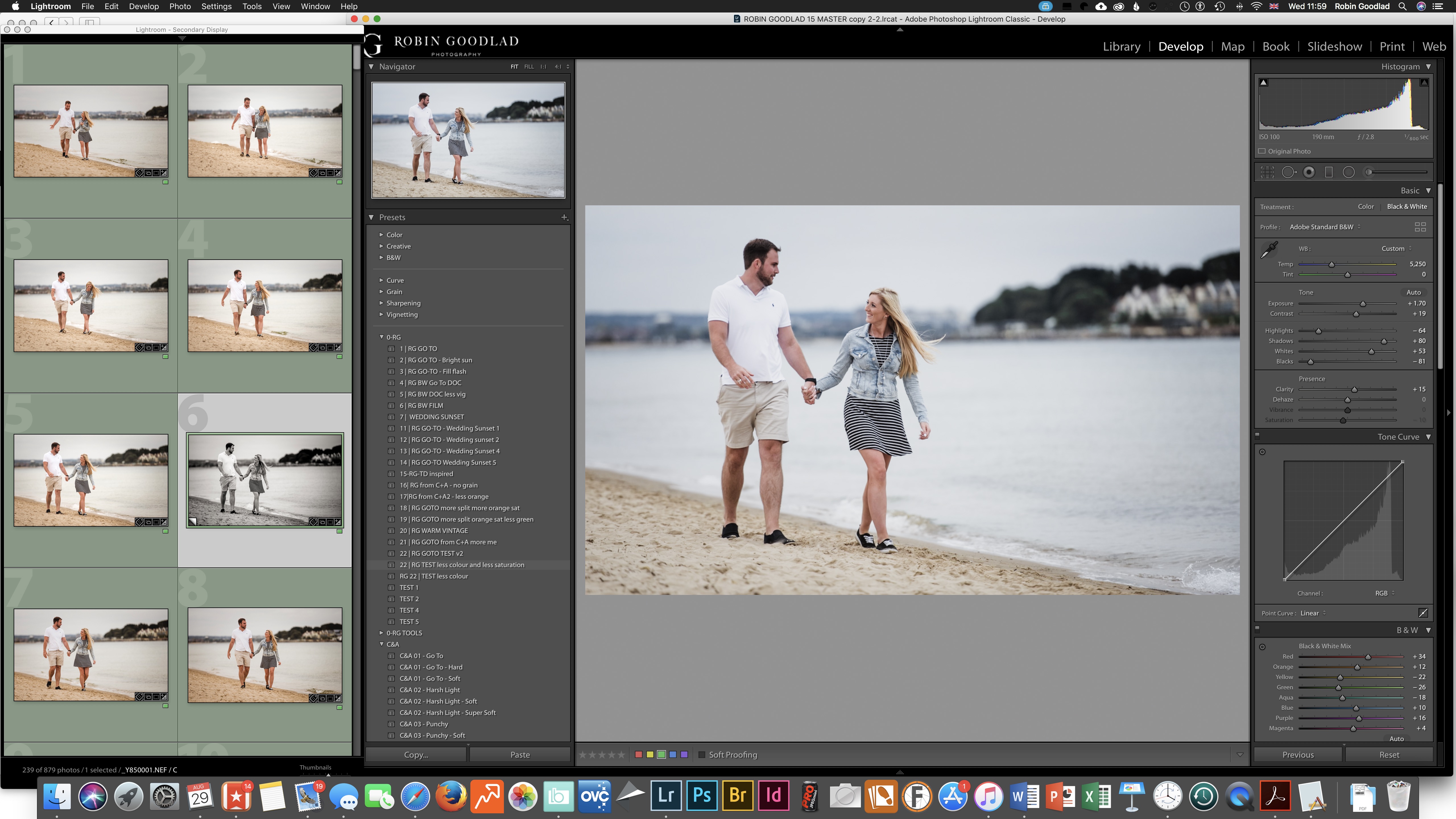Select the Crop Overlay tool
This screenshot has width=1456, height=819.
[1267, 172]
